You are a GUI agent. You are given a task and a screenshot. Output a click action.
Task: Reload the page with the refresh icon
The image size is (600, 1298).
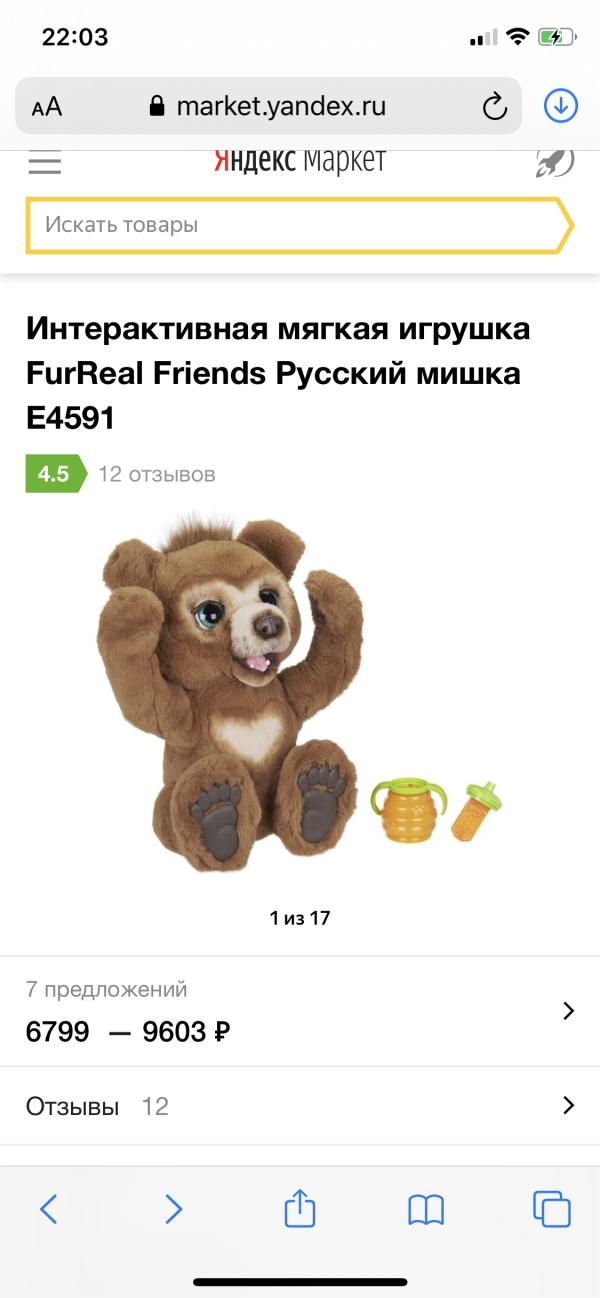coord(494,107)
